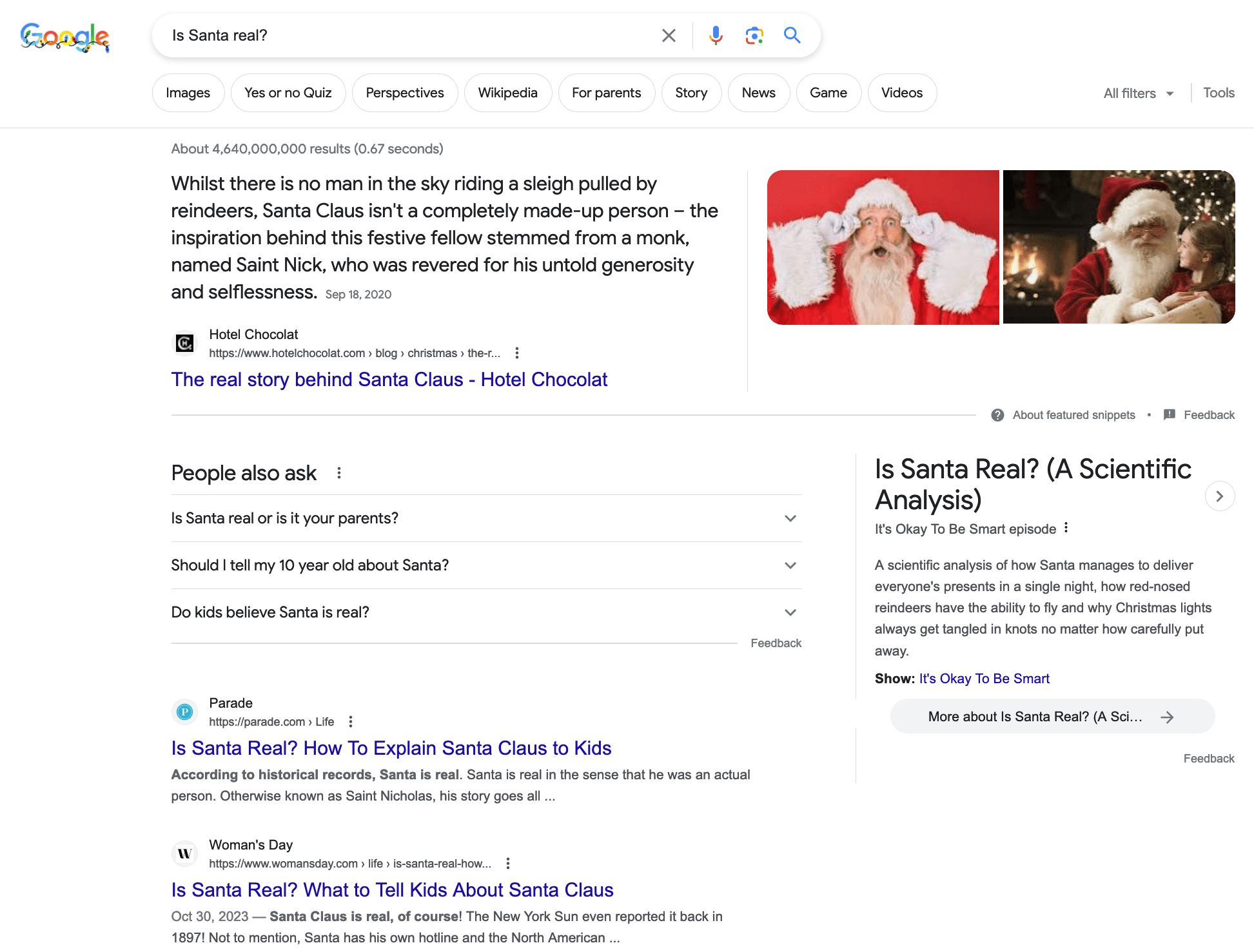Open the Hotel Chocolat result options menu

[x=516, y=353]
